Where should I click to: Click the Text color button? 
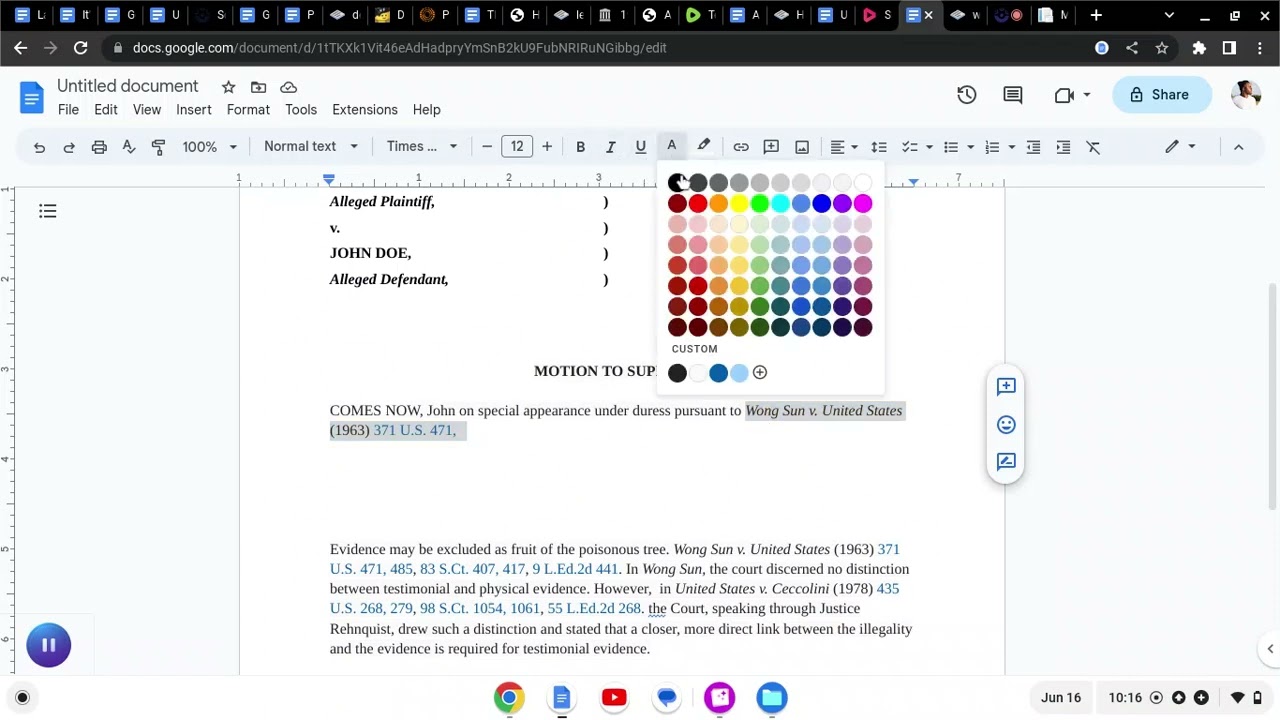coord(672,147)
